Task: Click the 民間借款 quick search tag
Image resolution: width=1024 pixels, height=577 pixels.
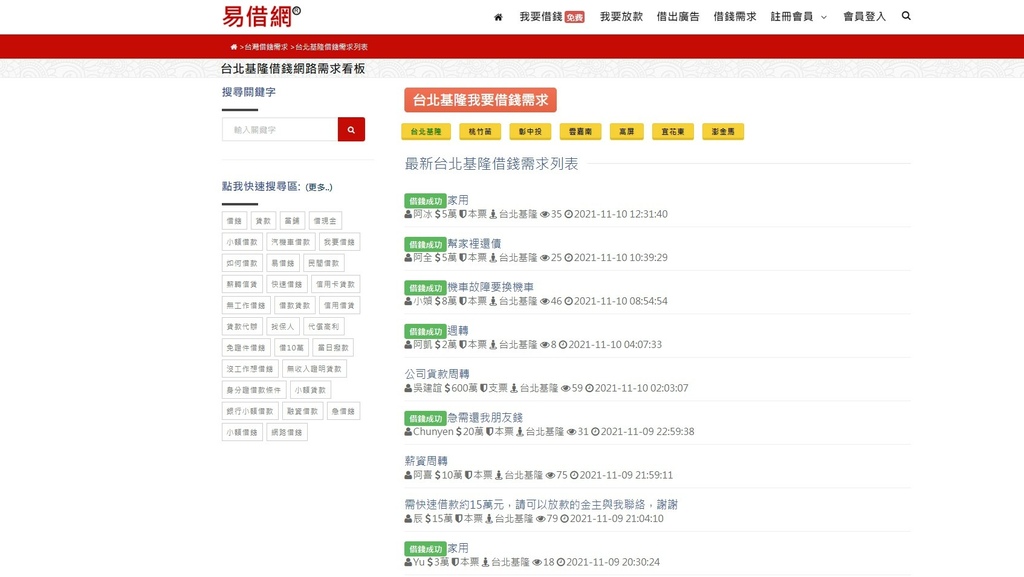Action: [324, 263]
